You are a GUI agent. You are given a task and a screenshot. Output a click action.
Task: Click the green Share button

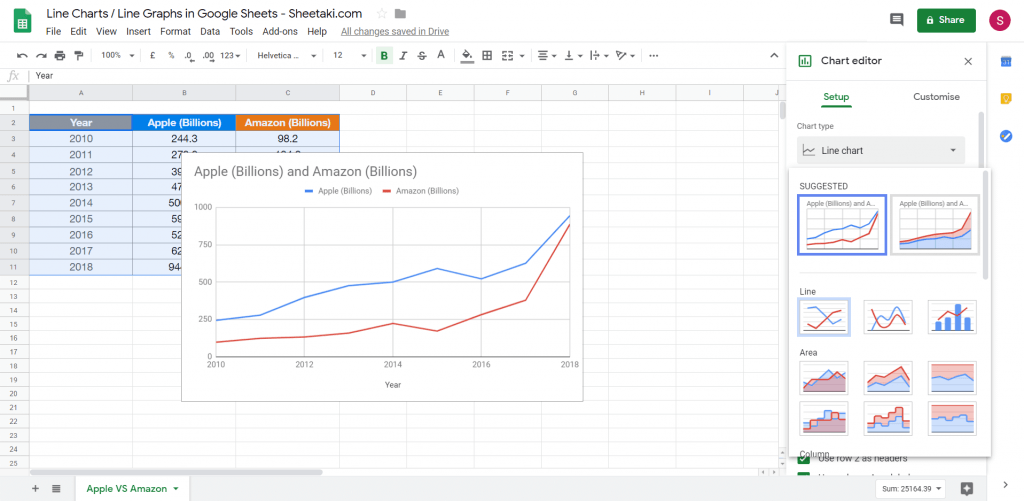946,20
